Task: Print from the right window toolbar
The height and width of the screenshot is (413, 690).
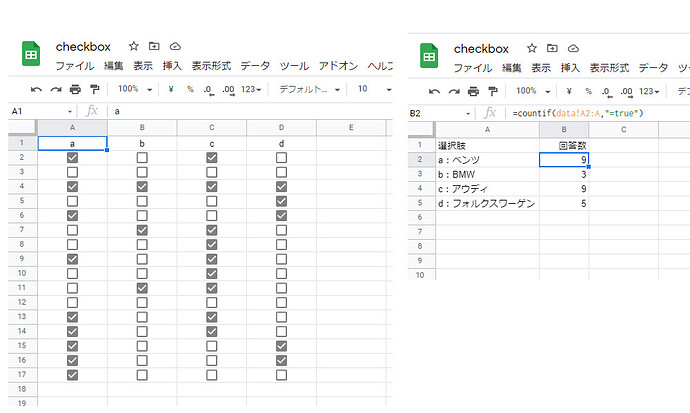Action: point(473,92)
